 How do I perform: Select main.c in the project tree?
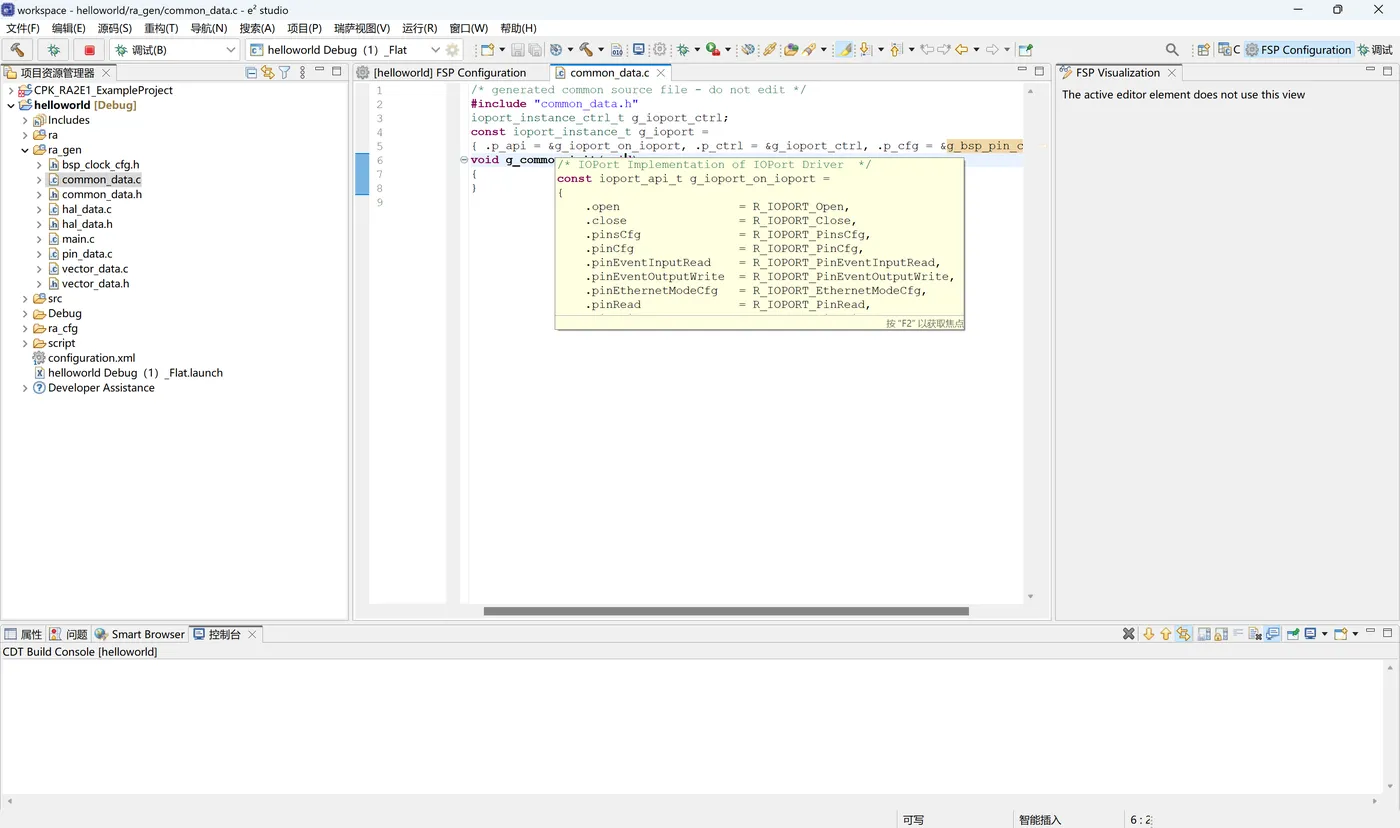point(78,239)
